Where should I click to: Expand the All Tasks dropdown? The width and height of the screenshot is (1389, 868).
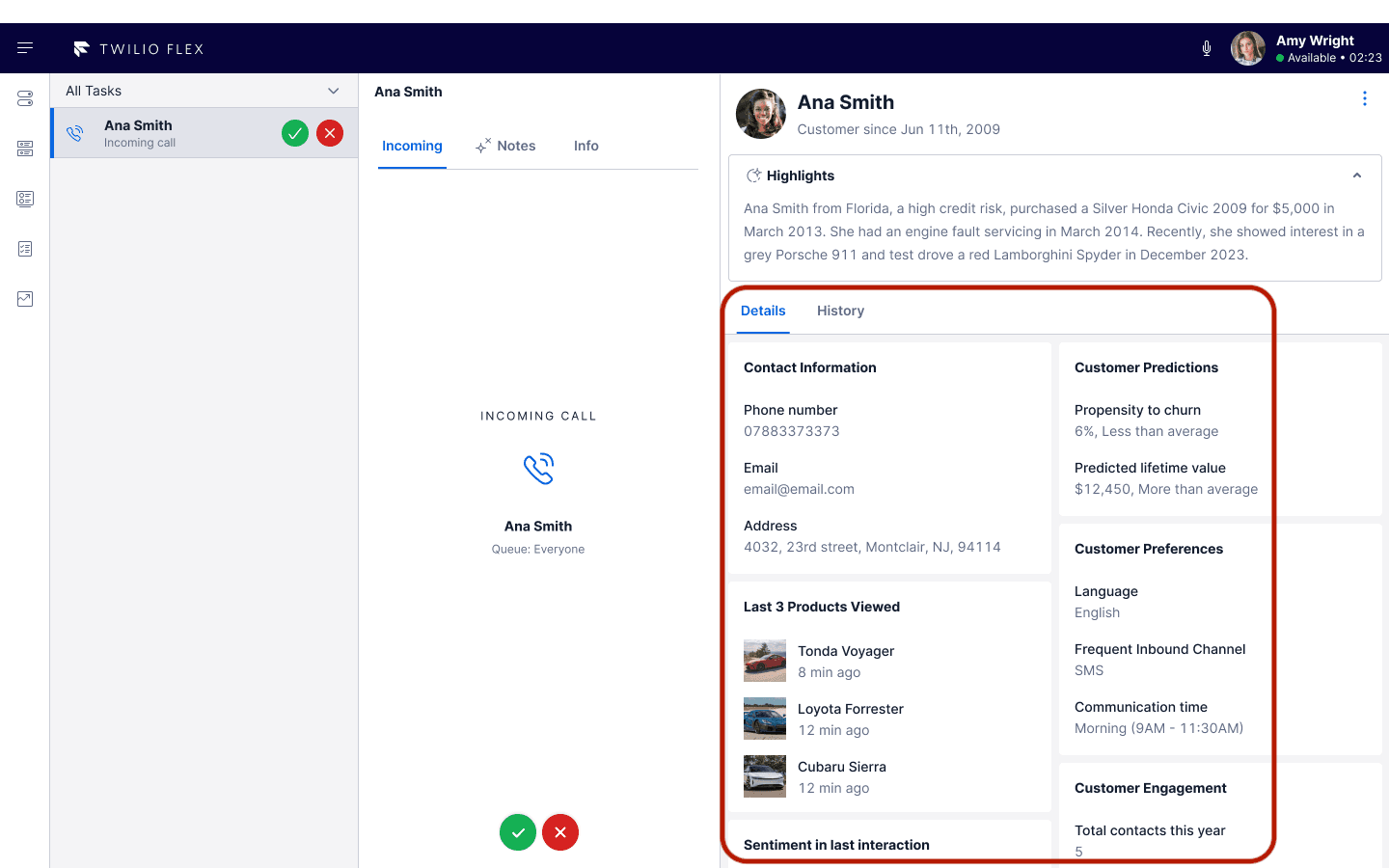coord(334,90)
